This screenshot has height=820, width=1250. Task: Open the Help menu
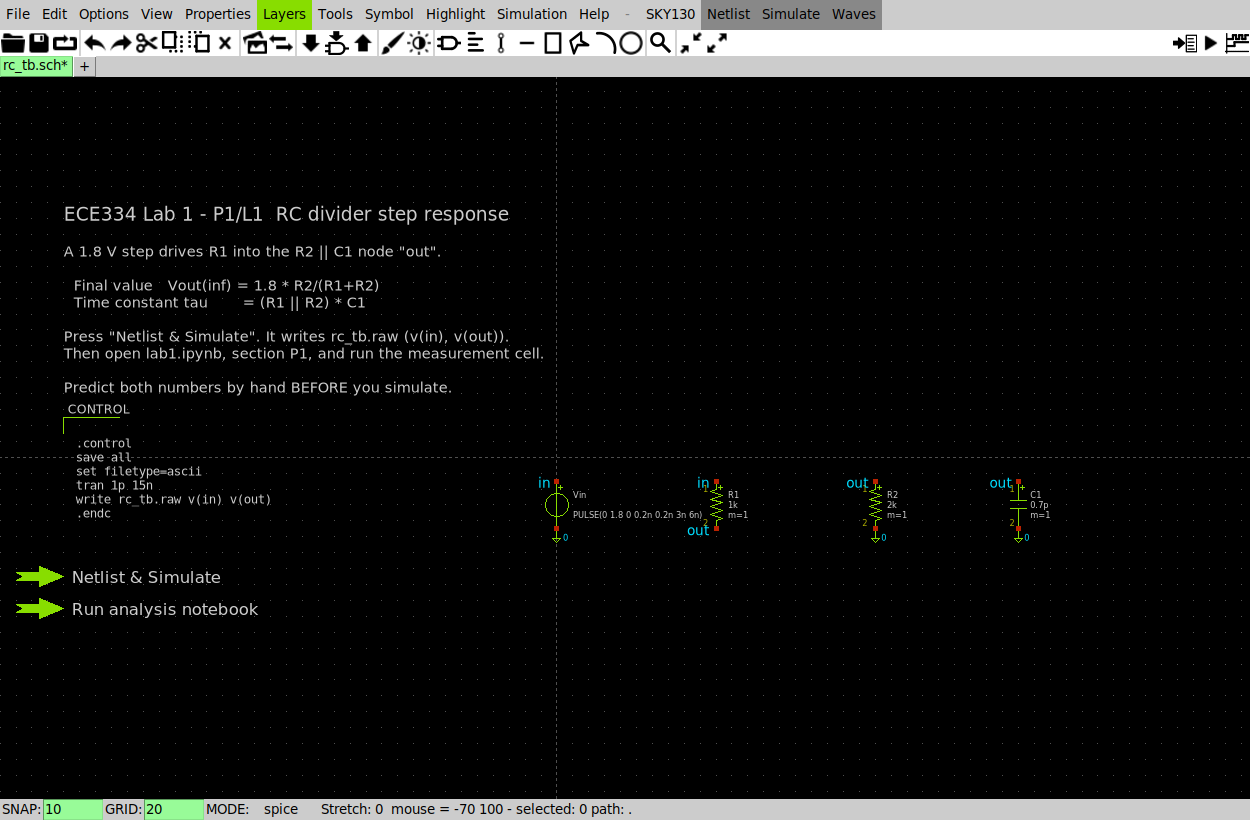[x=594, y=14]
